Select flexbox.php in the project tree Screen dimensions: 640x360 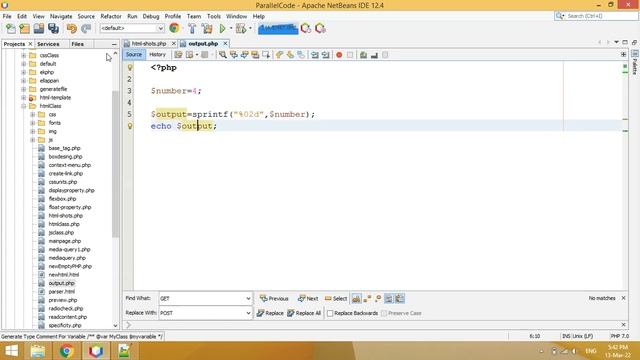click(x=62, y=199)
